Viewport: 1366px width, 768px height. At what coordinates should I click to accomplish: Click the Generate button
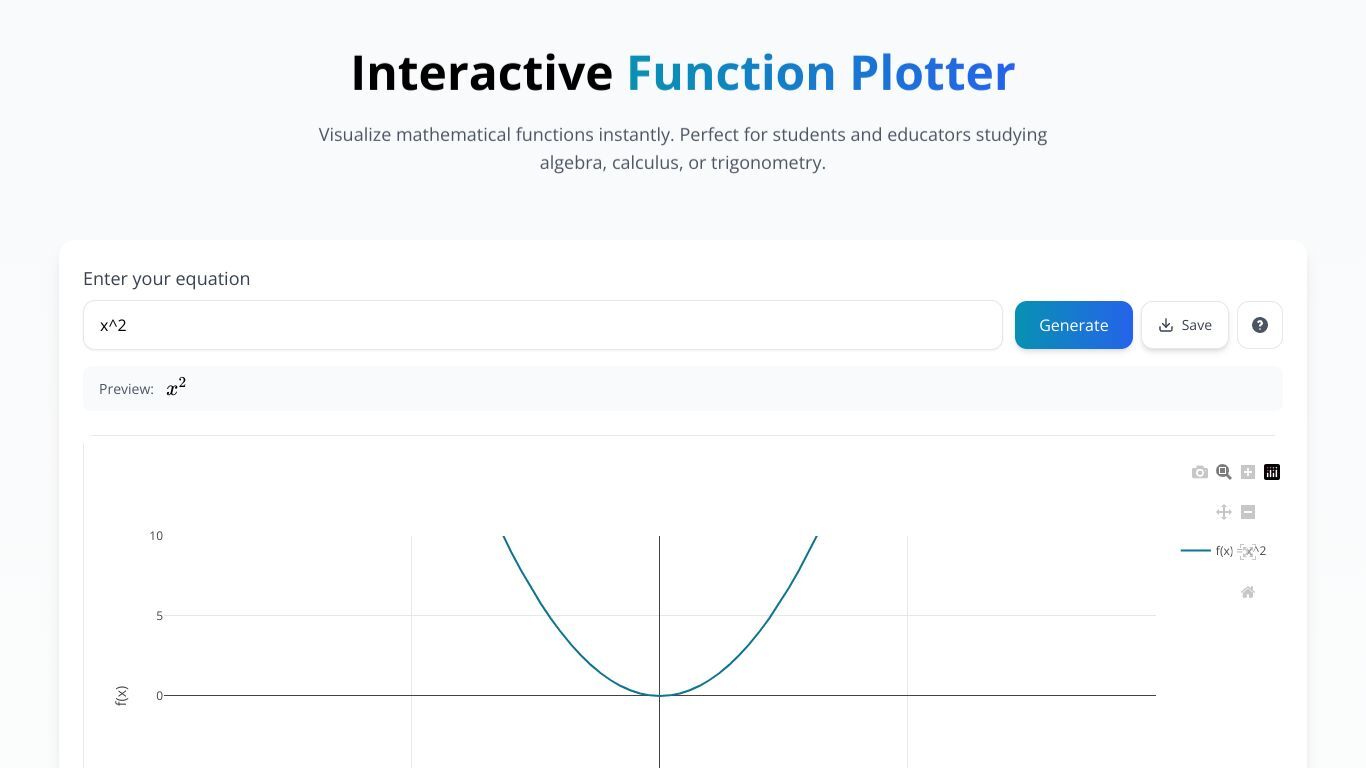pos(1074,325)
